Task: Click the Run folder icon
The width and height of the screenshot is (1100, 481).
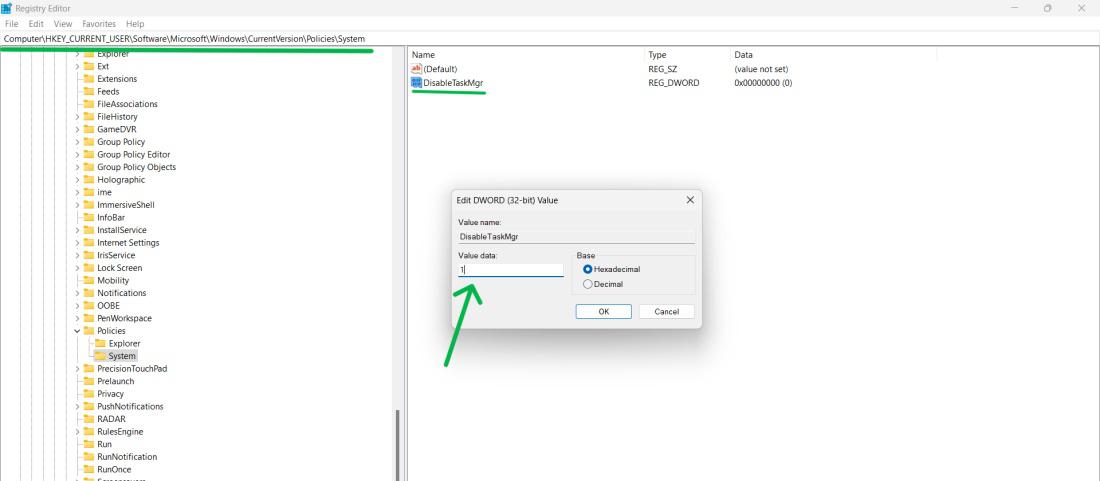Action: point(88,445)
